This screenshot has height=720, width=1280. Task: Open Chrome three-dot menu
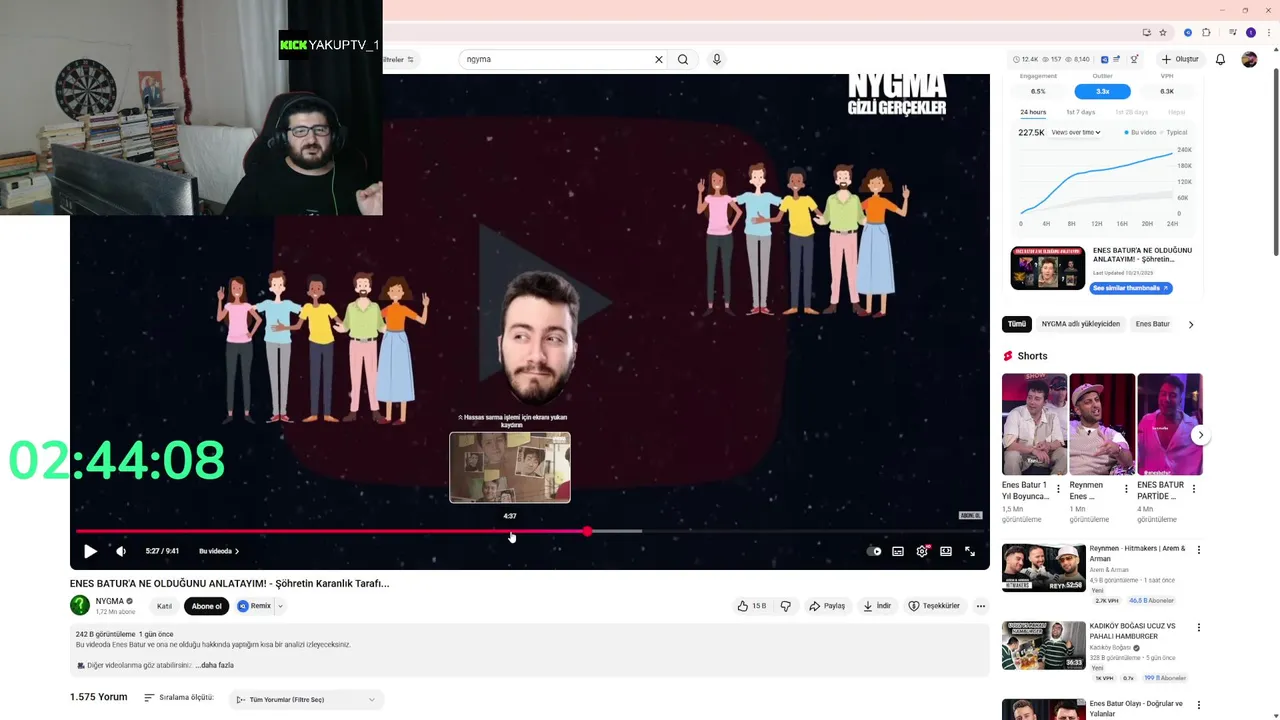tap(1267, 32)
